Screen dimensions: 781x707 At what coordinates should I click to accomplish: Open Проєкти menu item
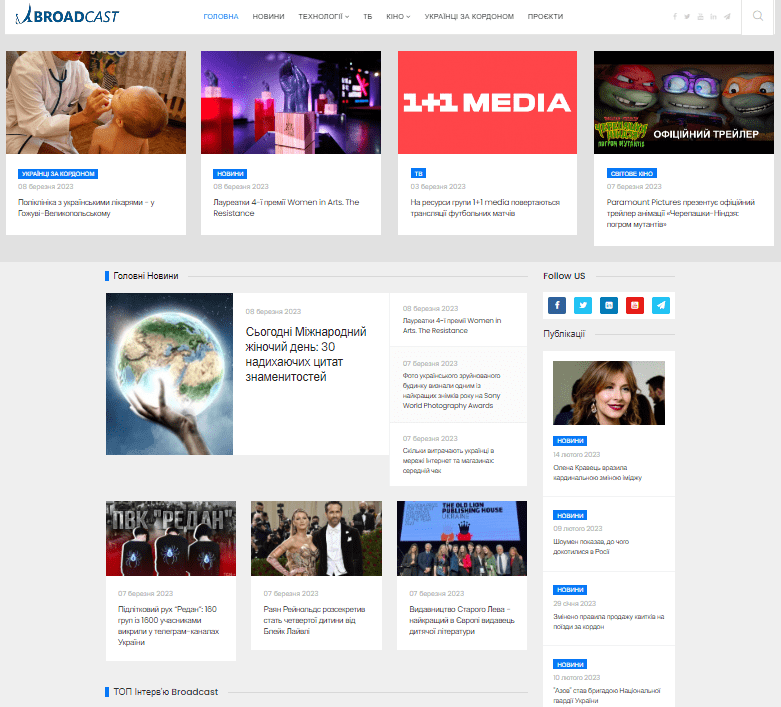545,16
